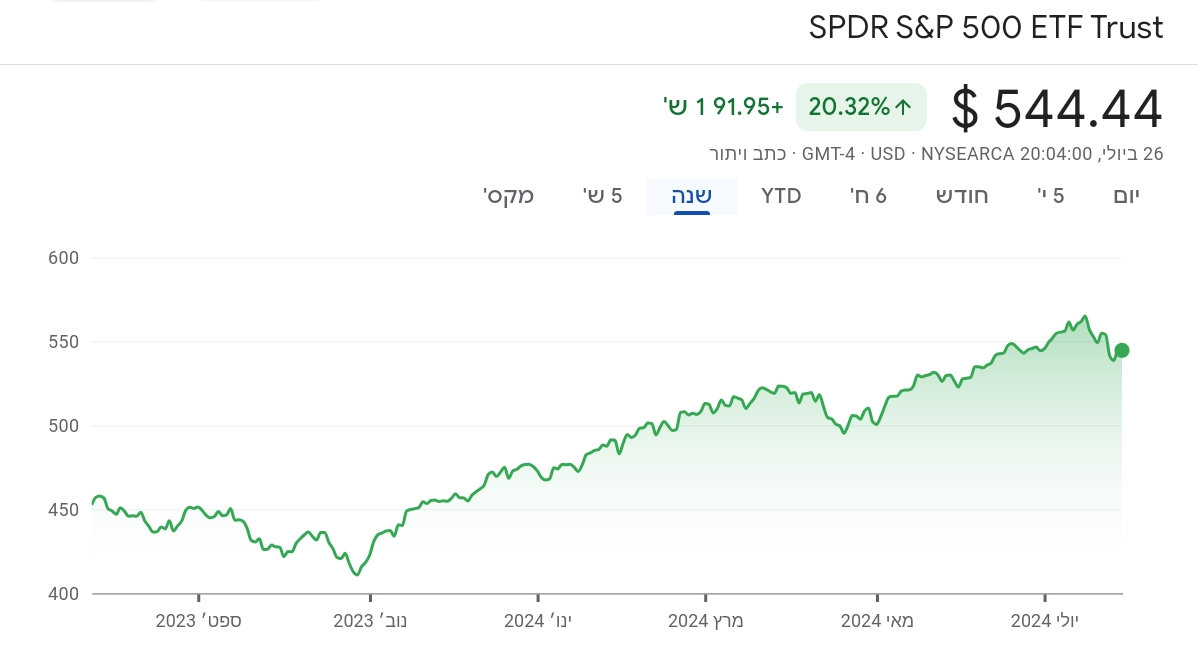Click the 20.32% change badge

[x=861, y=107]
